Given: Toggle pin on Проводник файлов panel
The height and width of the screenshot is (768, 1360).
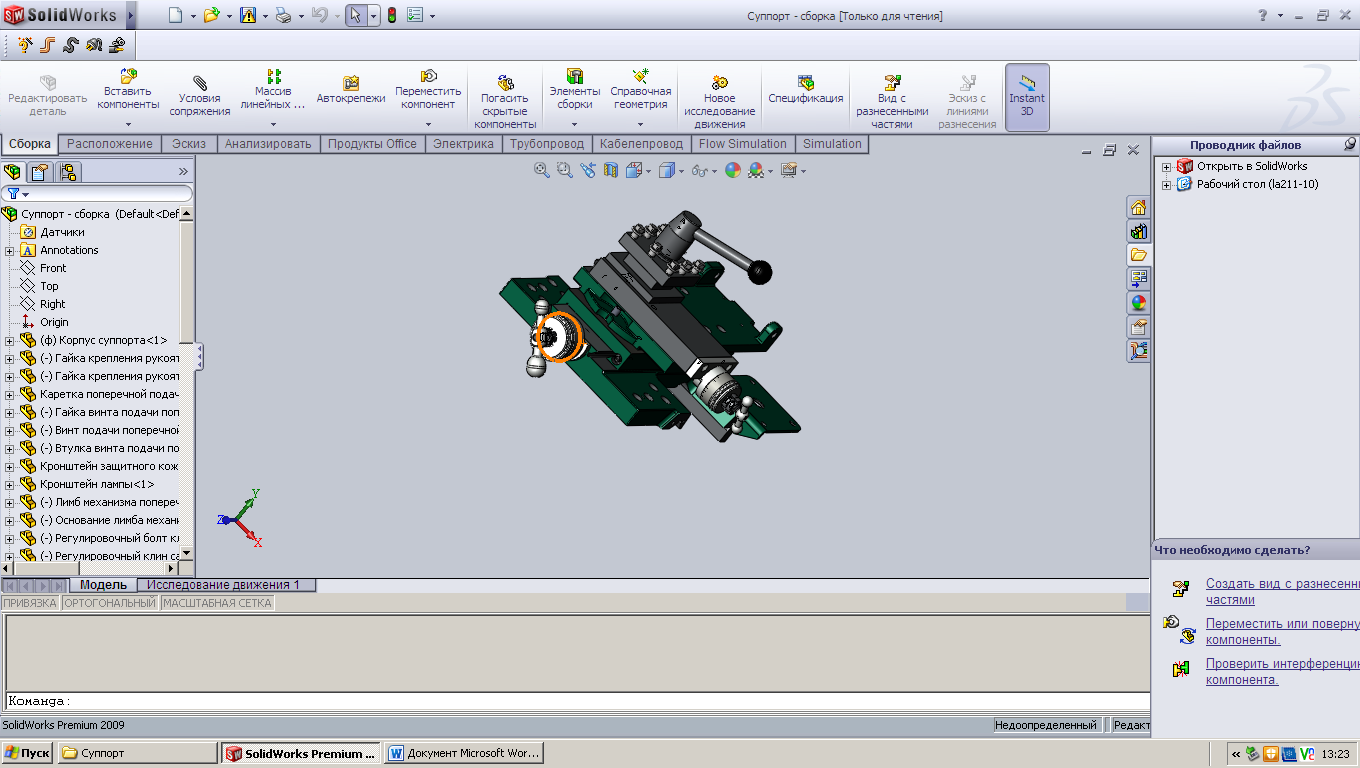Looking at the screenshot, I should [1350, 145].
